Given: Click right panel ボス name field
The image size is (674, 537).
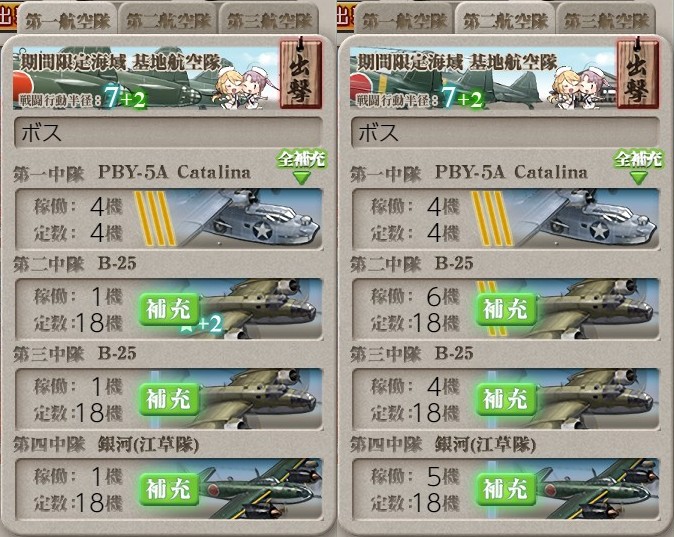Looking at the screenshot, I should [505, 132].
